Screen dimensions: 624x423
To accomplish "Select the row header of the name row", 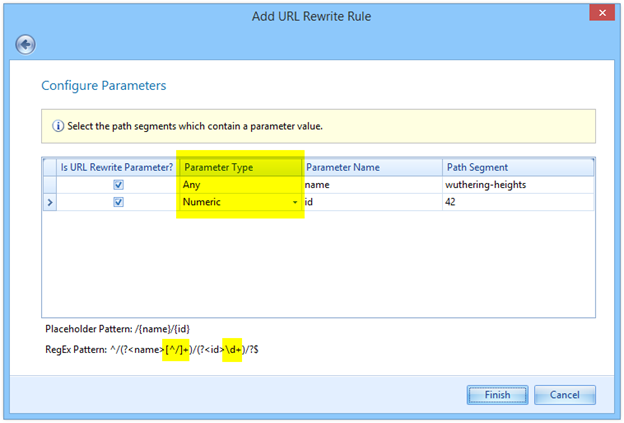I will [50, 185].
